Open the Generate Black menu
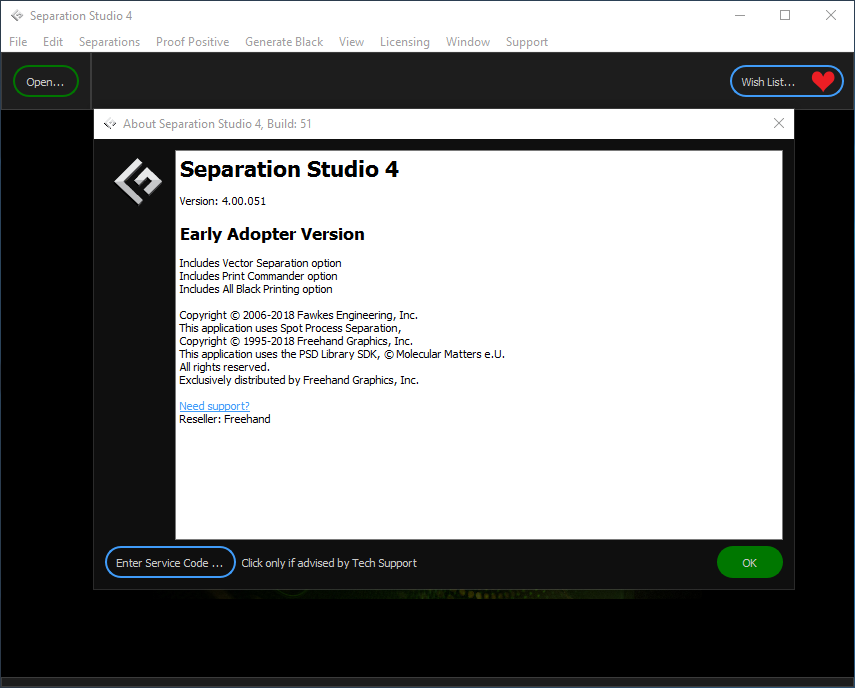Image resolution: width=855 pixels, height=688 pixels. 284,42
